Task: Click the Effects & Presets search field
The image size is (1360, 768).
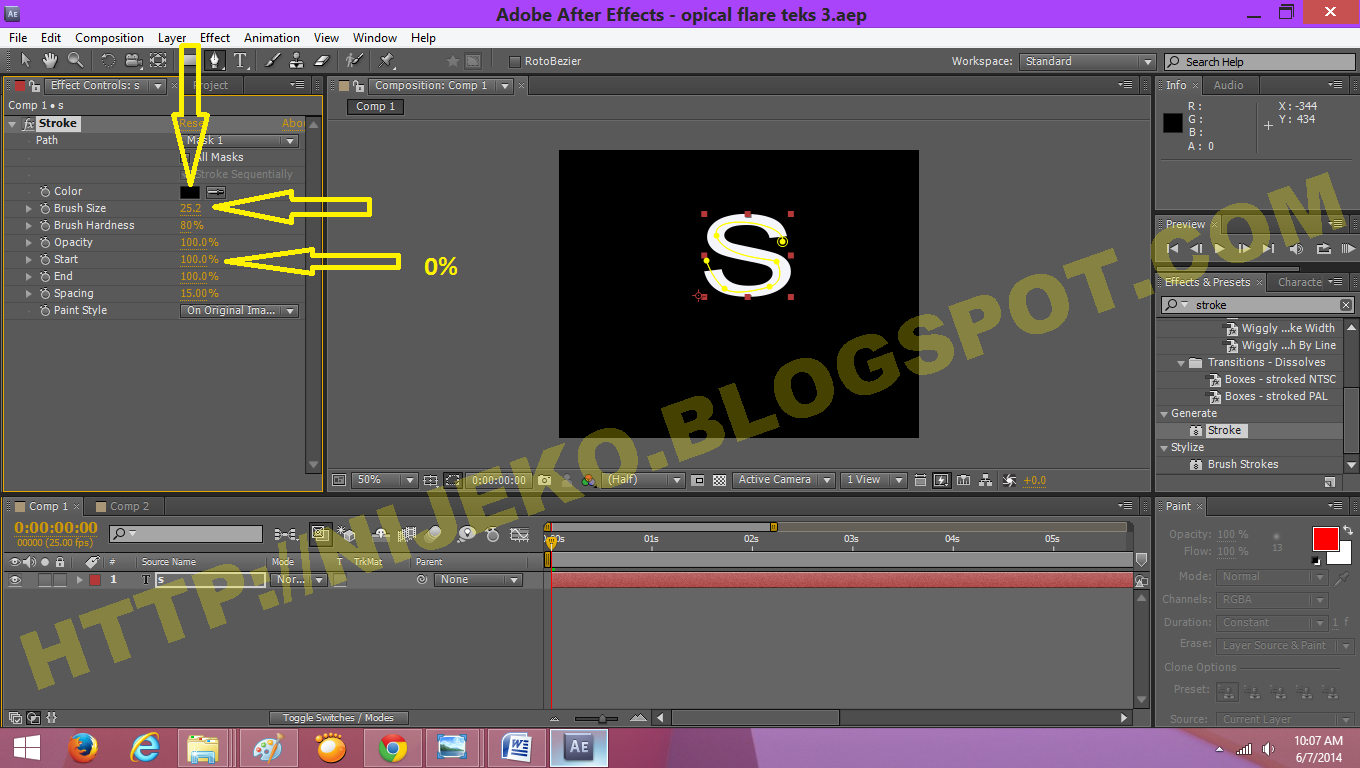Action: [1258, 305]
